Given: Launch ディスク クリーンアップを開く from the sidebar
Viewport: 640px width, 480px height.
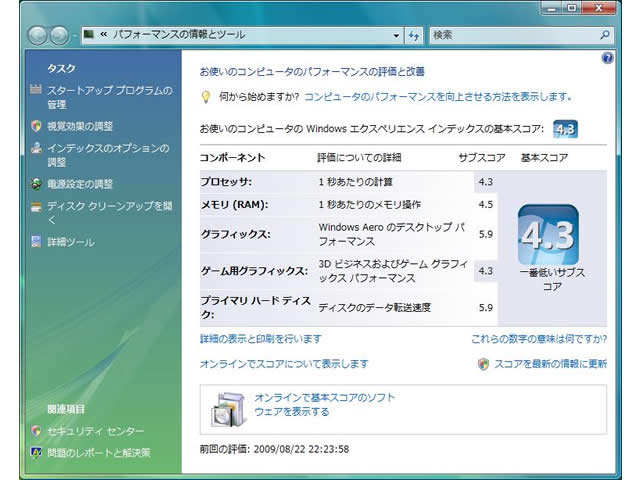Looking at the screenshot, I should pyautogui.click(x=109, y=206).
